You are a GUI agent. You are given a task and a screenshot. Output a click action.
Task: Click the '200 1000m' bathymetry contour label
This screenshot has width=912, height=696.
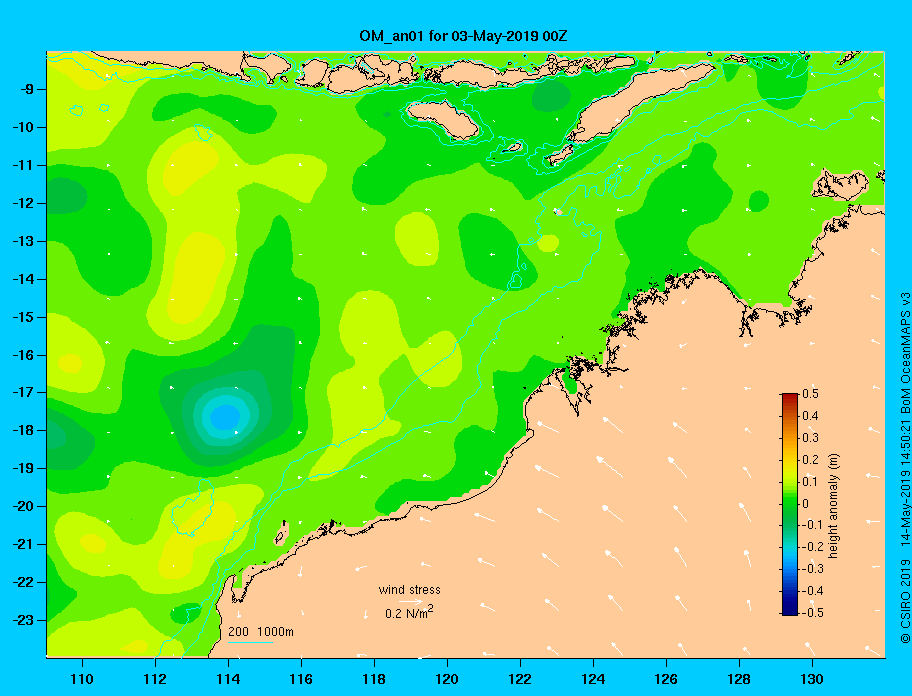(x=261, y=632)
